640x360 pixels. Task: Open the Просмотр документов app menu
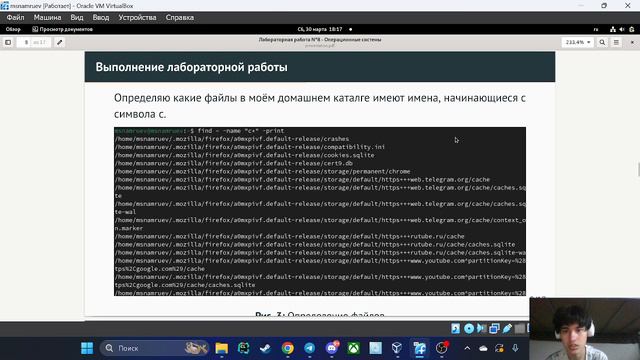[62, 29]
